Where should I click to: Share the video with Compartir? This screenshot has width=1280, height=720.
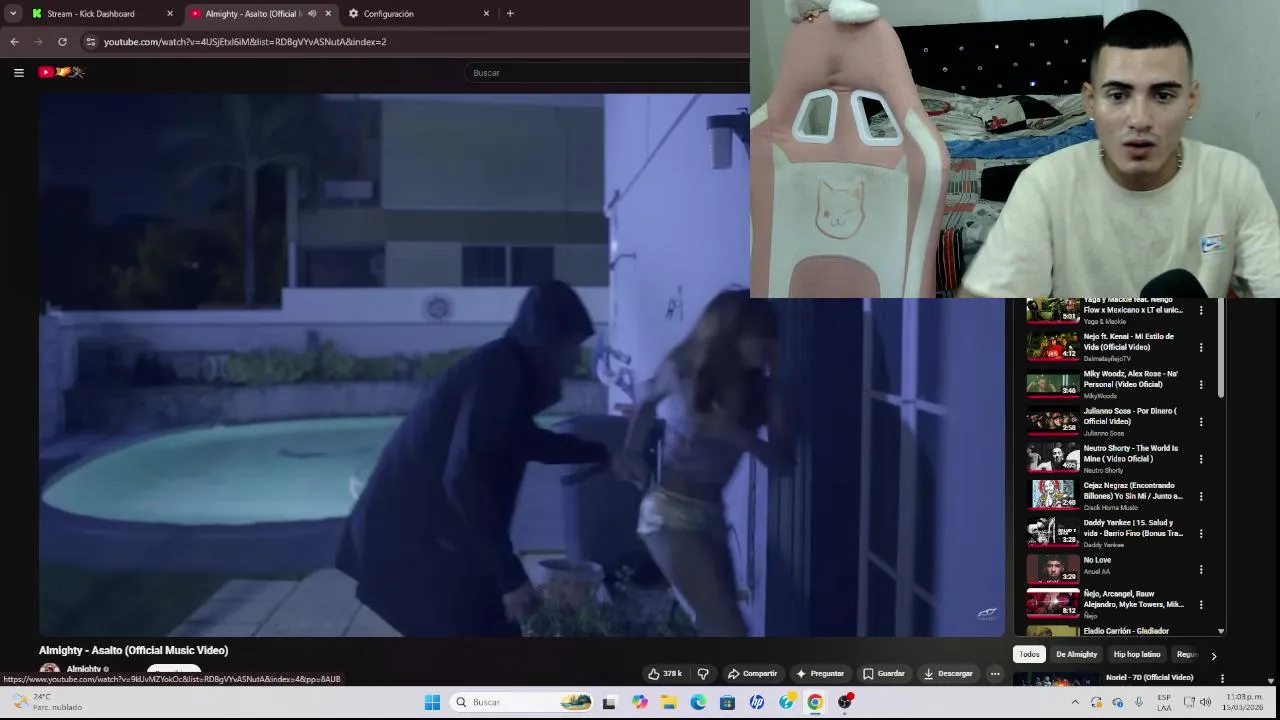pos(752,674)
